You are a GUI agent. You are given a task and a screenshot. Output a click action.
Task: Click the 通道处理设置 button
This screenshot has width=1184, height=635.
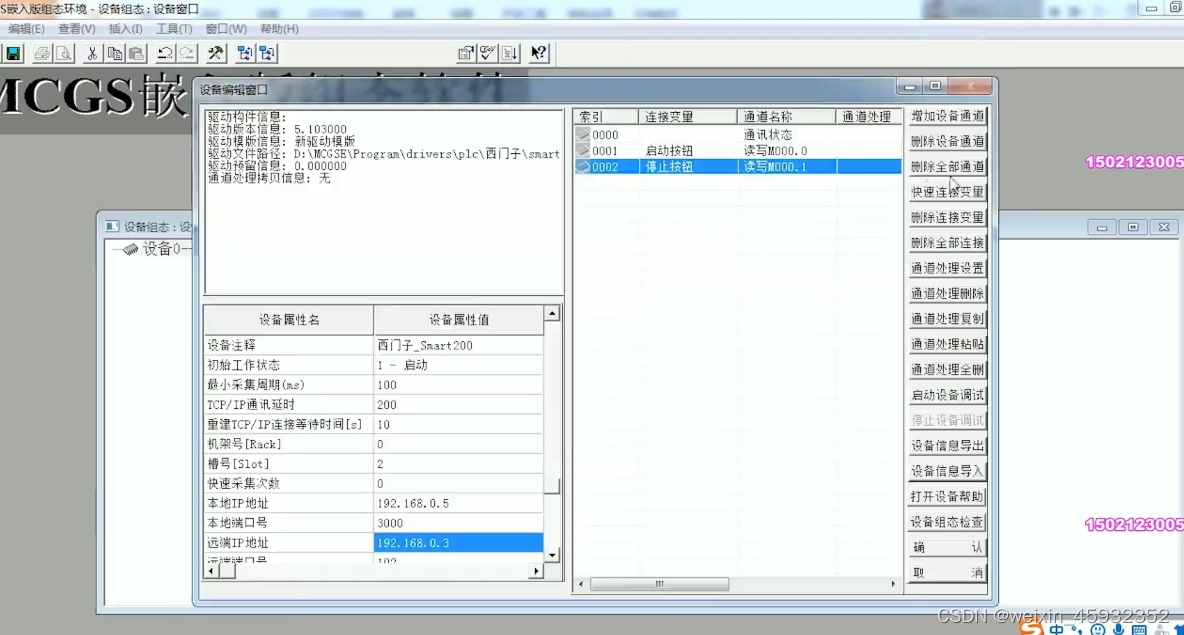coord(947,268)
